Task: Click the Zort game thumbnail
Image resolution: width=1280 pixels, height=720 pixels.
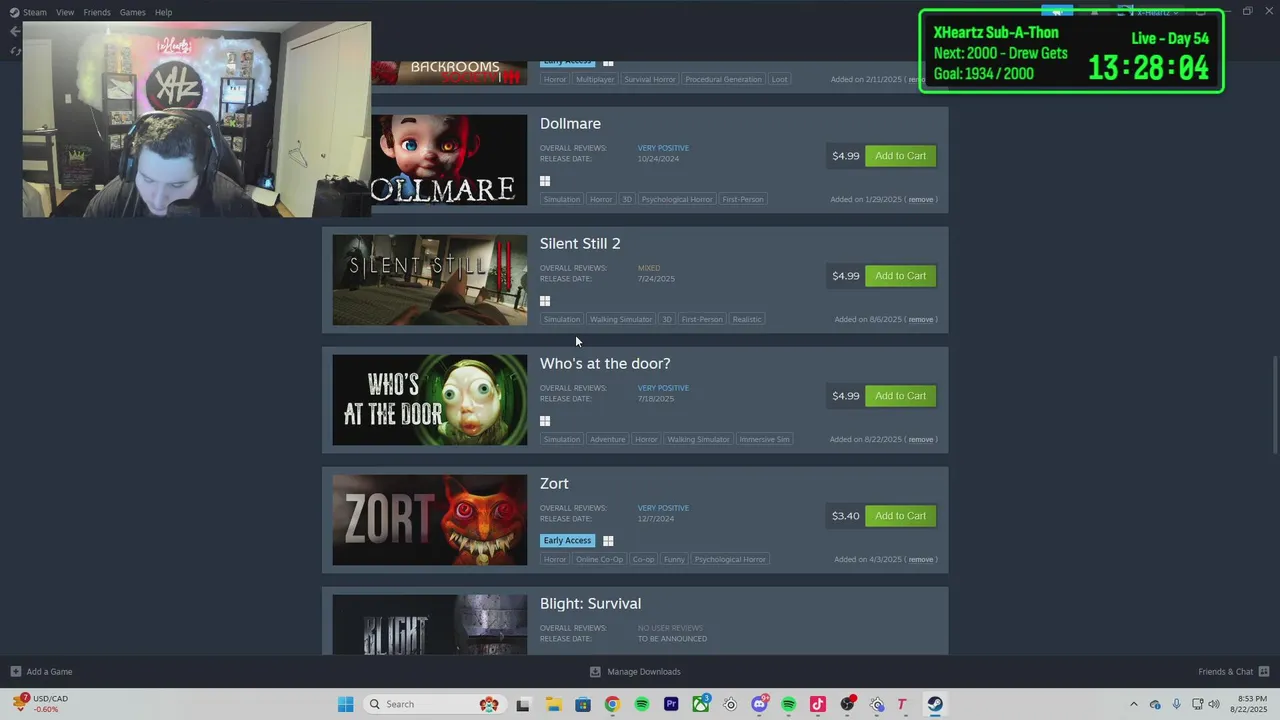Action: tap(429, 520)
